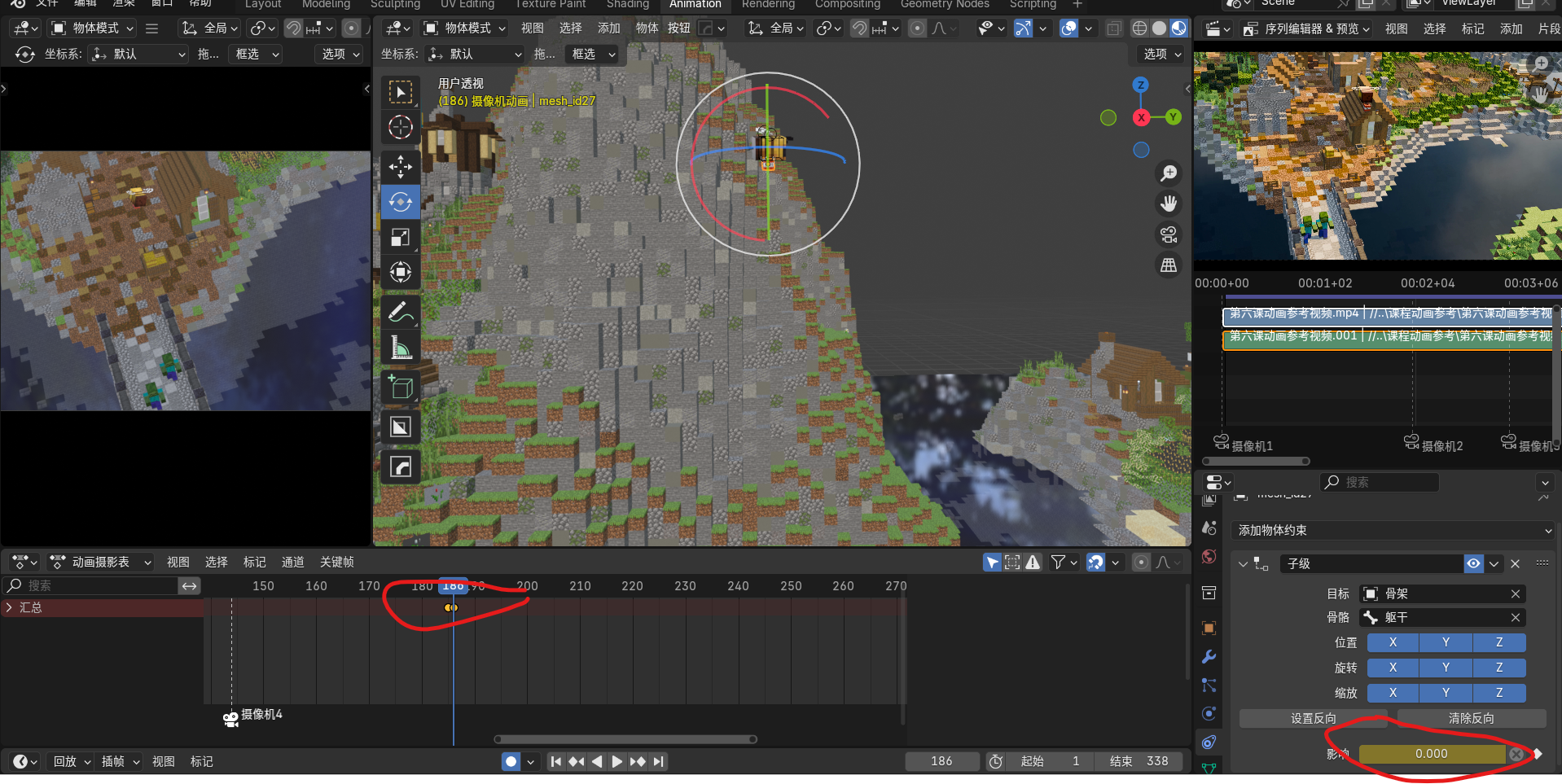Toggle scale Z for child-of constraint
Image resolution: width=1562 pixels, height=784 pixels.
pos(1498,693)
